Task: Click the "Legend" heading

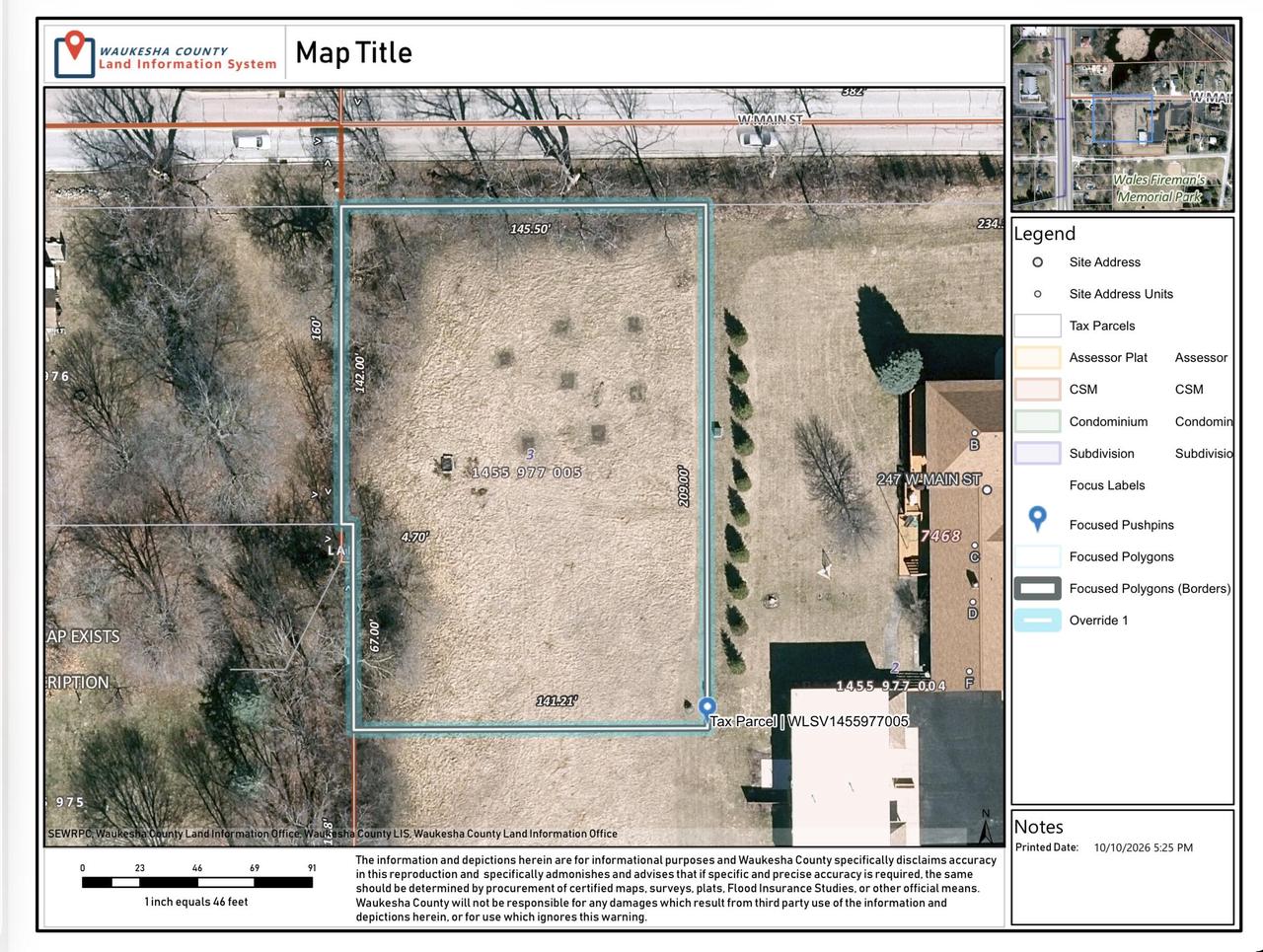Action: [x=1044, y=234]
